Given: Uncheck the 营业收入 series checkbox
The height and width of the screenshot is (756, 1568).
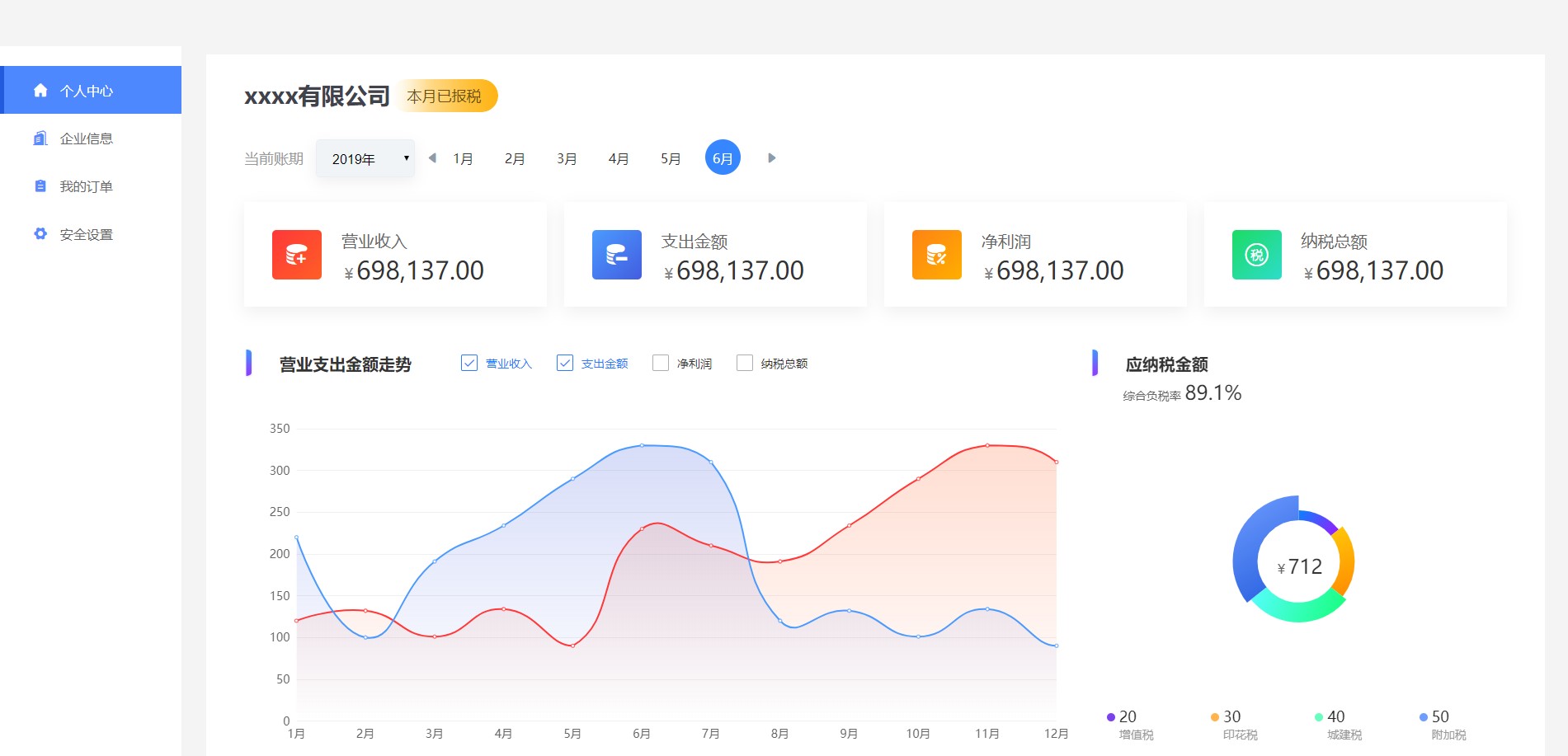Looking at the screenshot, I should coord(469,363).
